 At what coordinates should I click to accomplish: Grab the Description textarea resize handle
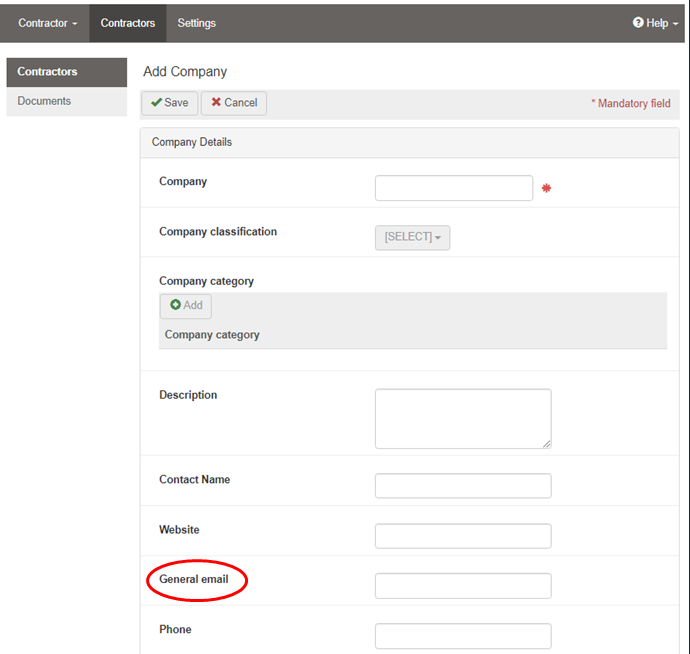546,443
